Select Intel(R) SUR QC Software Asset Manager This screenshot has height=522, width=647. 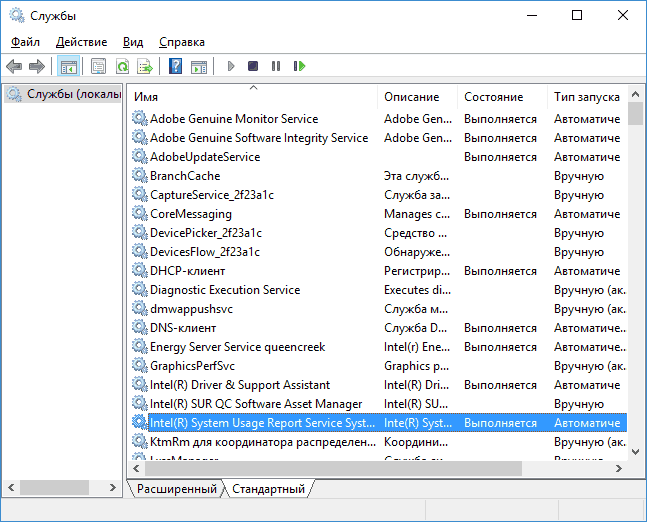378,403
